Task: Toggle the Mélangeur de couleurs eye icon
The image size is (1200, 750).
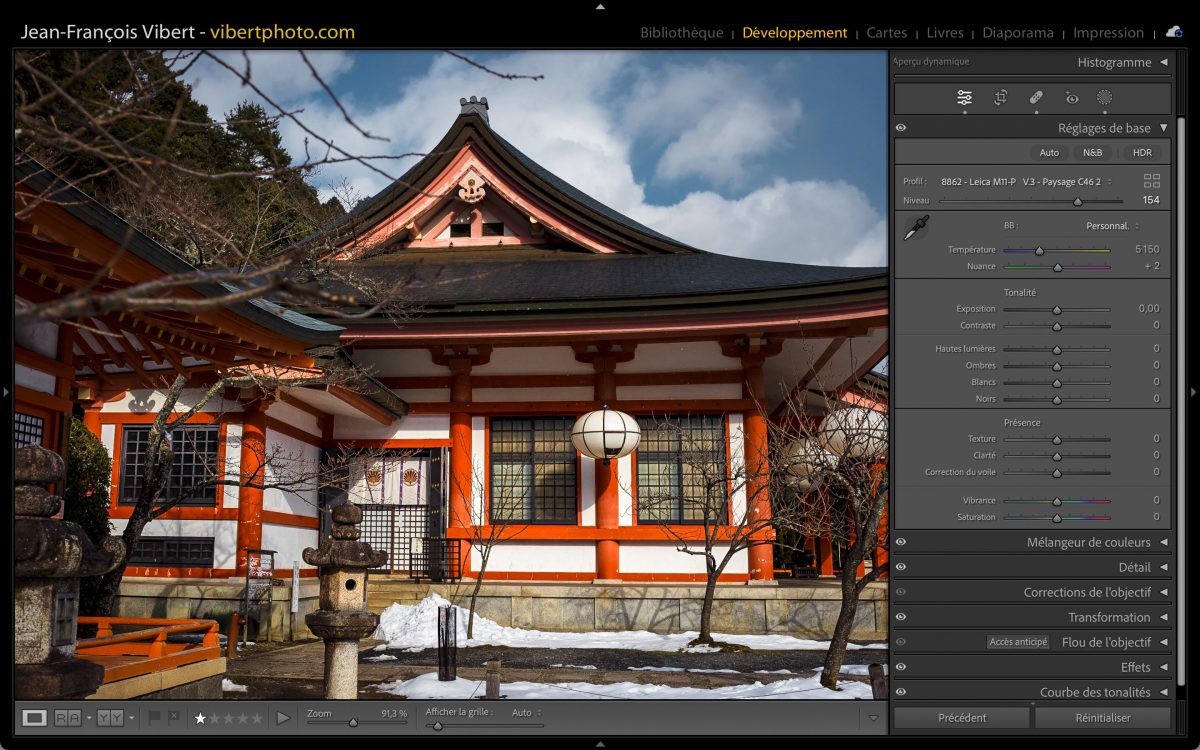Action: (901, 542)
